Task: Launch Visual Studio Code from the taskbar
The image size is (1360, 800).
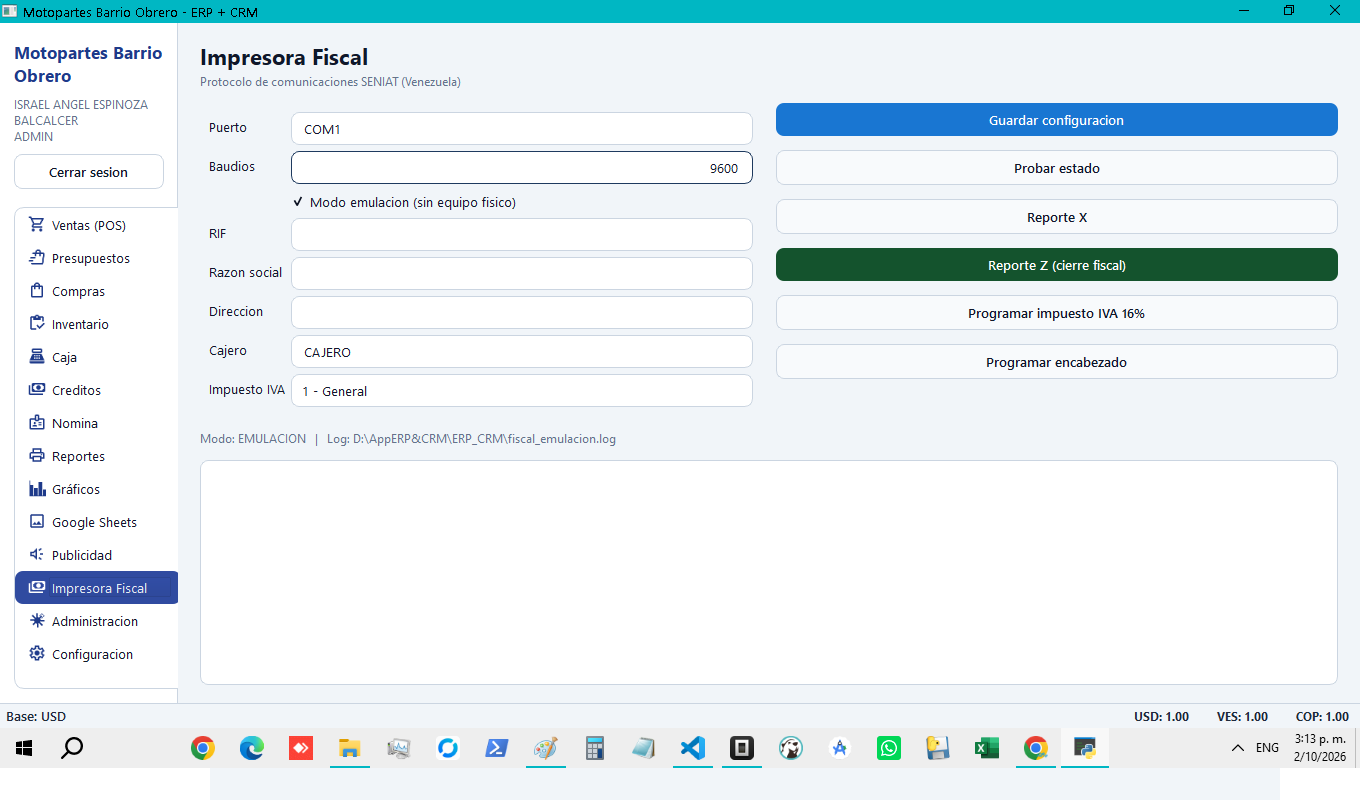Action: tap(692, 748)
